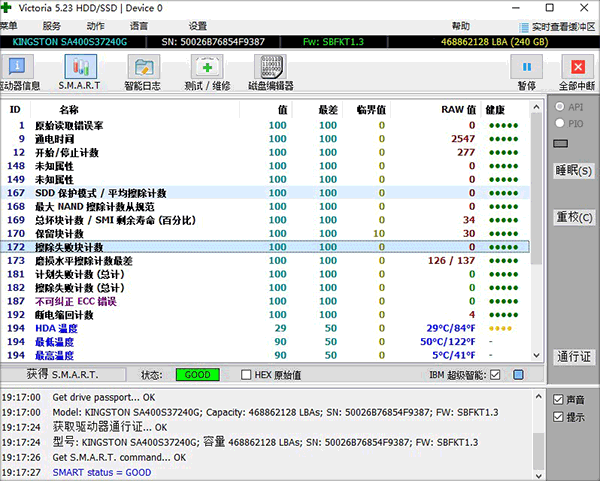
Task: Open the 语言 menu
Action: tap(139, 26)
